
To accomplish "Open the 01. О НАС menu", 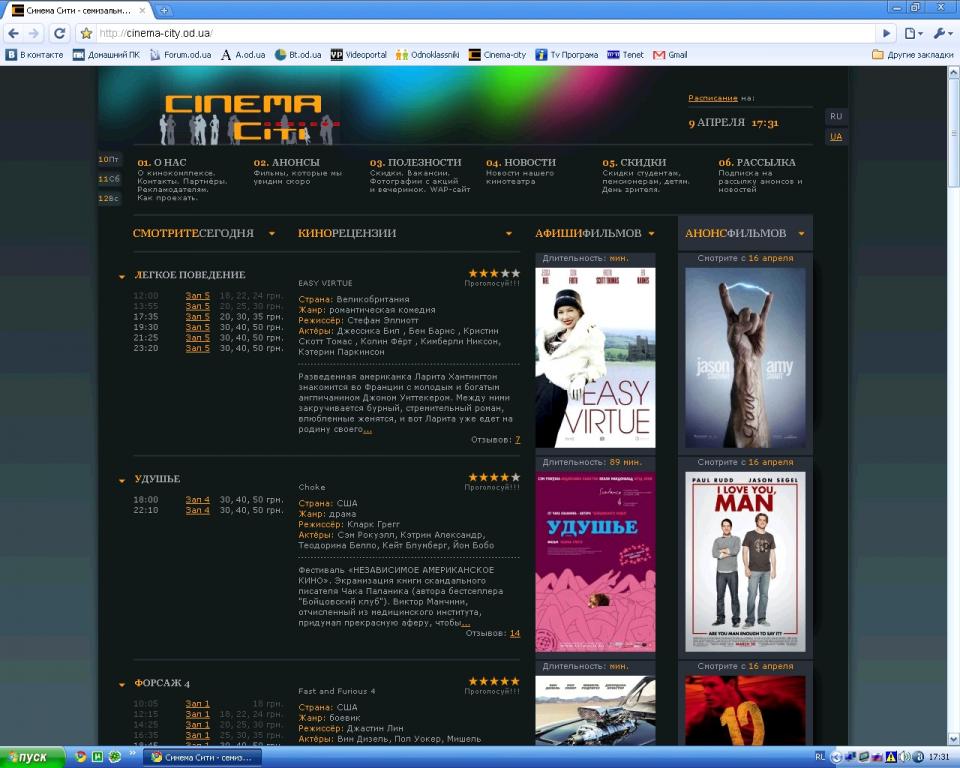I will coord(162,162).
